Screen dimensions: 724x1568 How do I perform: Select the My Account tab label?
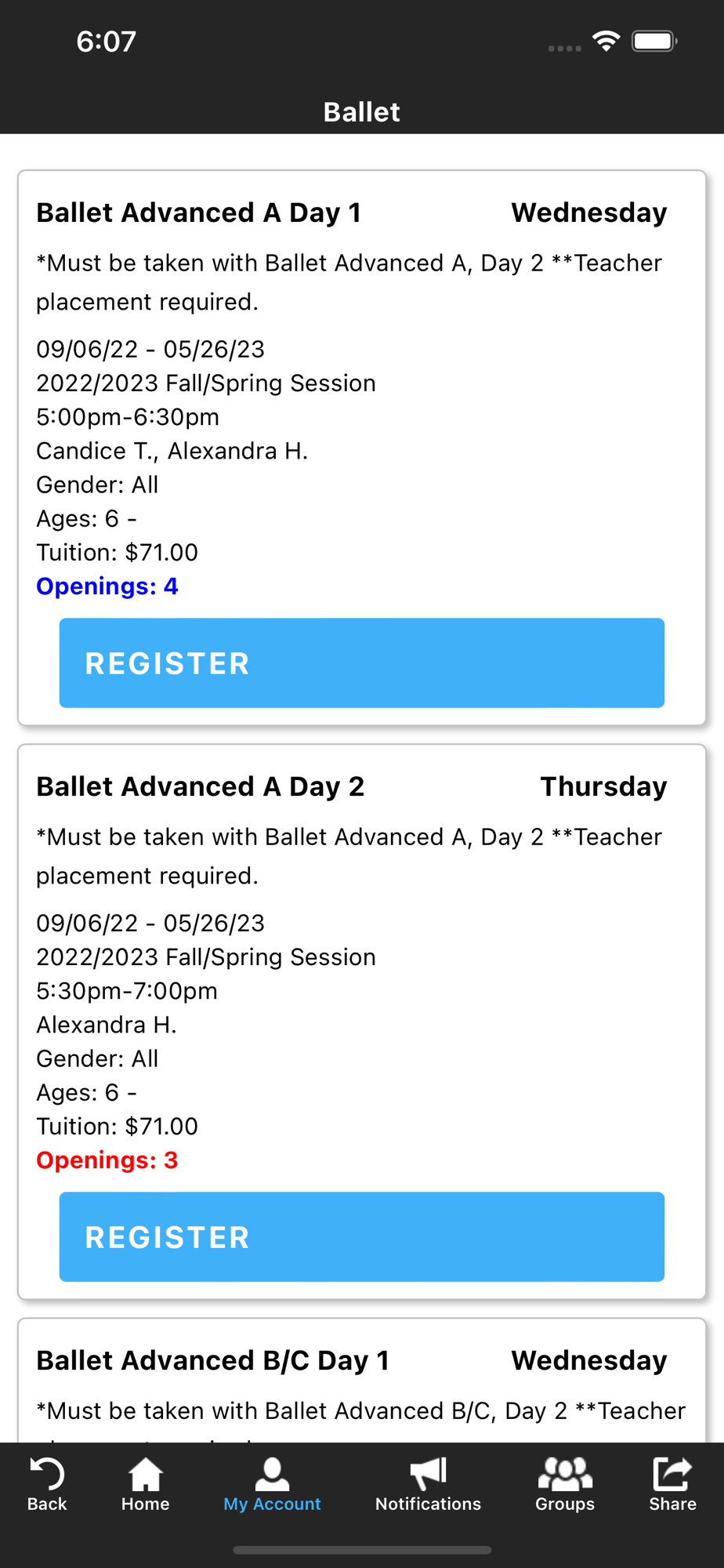point(272,1504)
